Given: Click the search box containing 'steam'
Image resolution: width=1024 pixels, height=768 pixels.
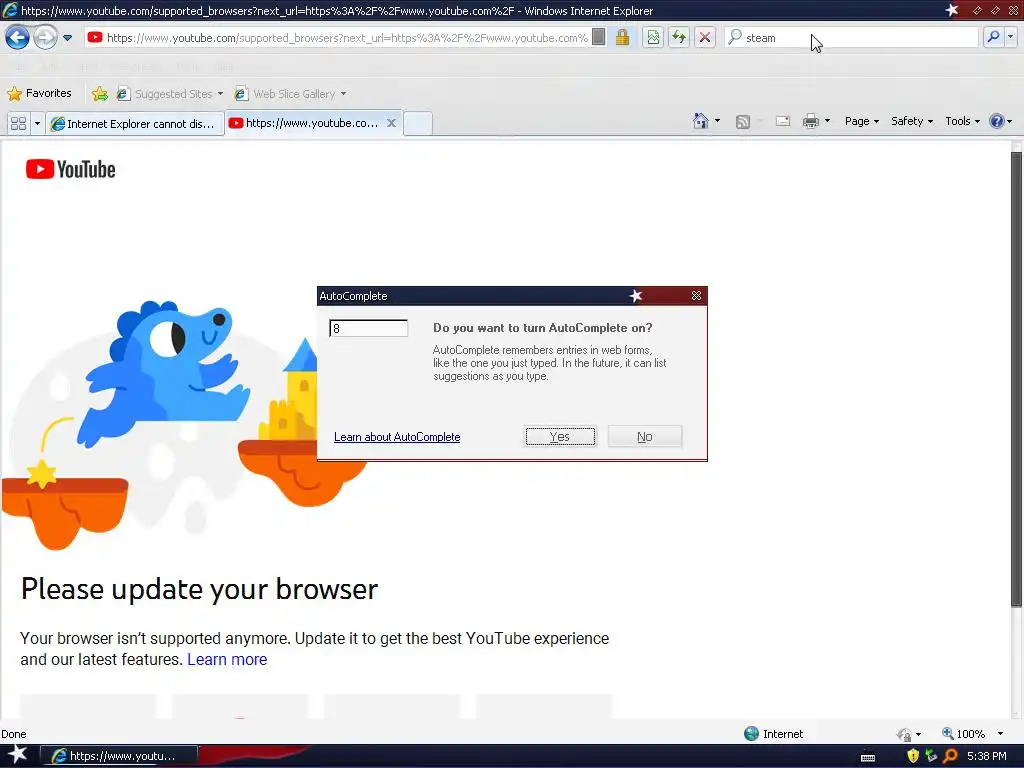Looking at the screenshot, I should pyautogui.click(x=851, y=38).
